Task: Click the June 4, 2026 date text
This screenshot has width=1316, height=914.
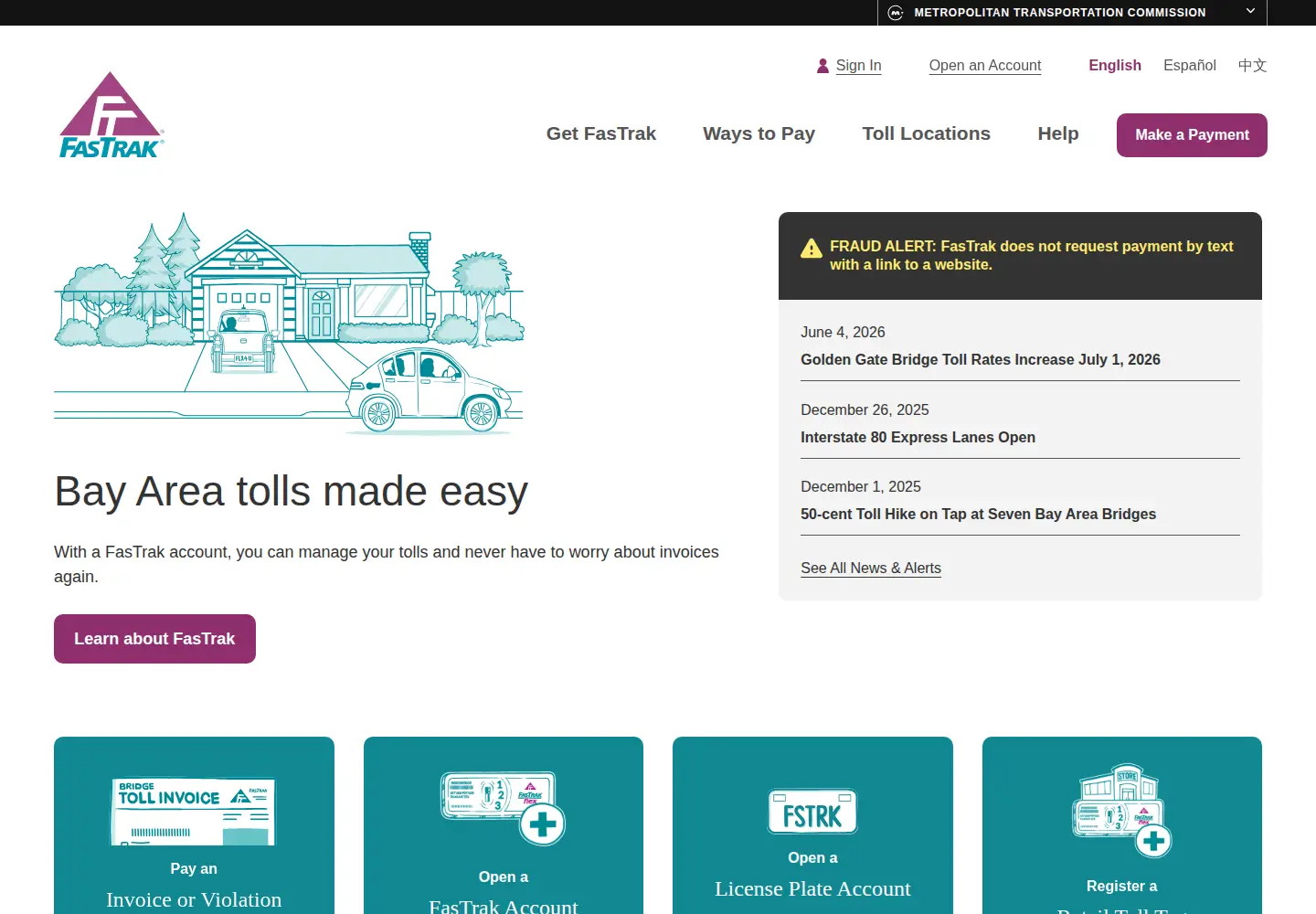Action: pos(843,333)
